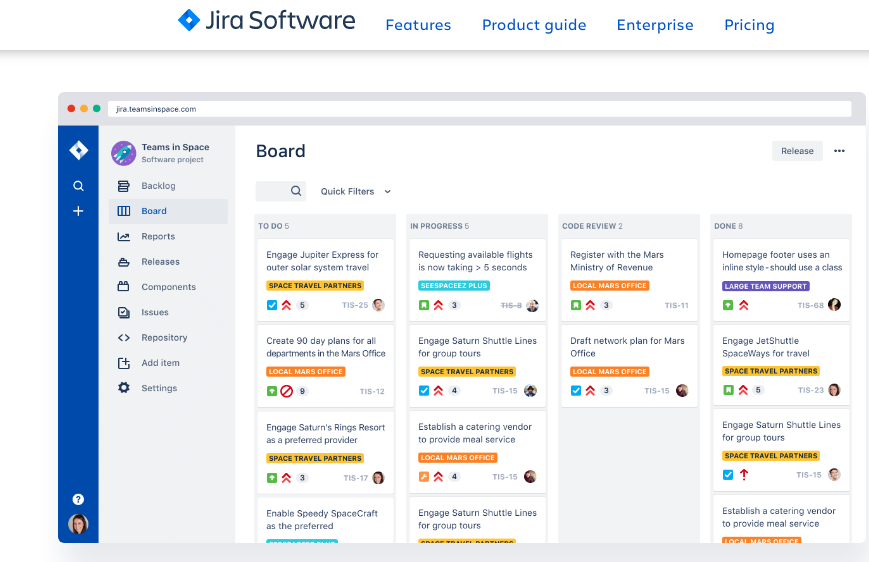Screen dimensions: 869x562
Task: Focus the board search field
Action: (280, 191)
